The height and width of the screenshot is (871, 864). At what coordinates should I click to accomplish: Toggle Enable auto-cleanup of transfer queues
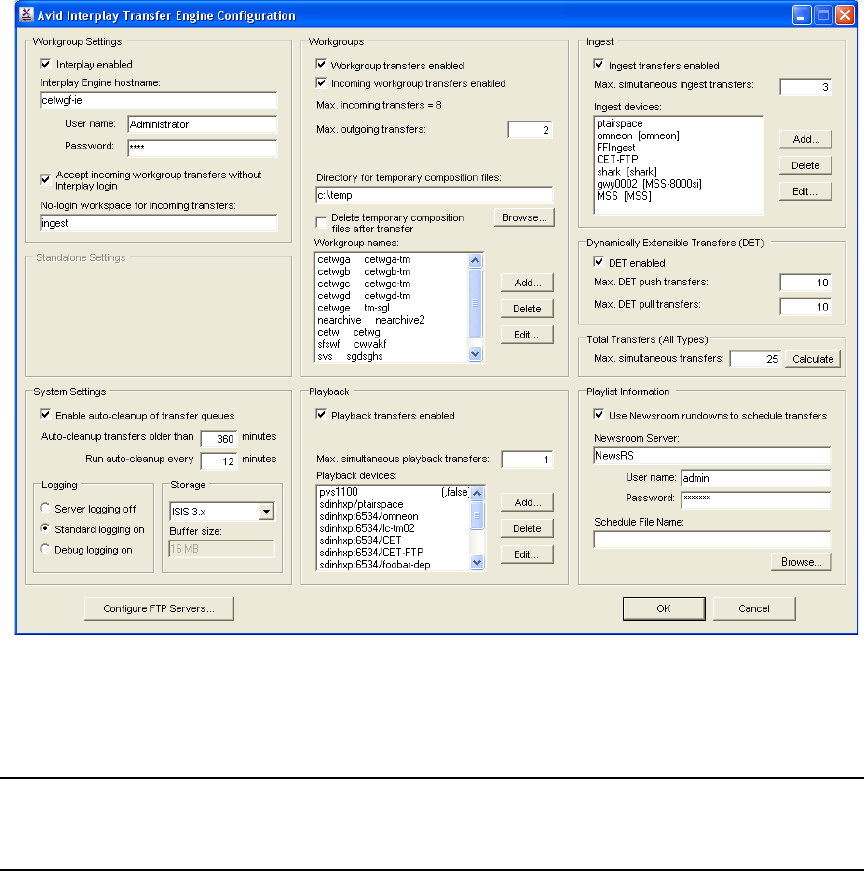point(46,414)
